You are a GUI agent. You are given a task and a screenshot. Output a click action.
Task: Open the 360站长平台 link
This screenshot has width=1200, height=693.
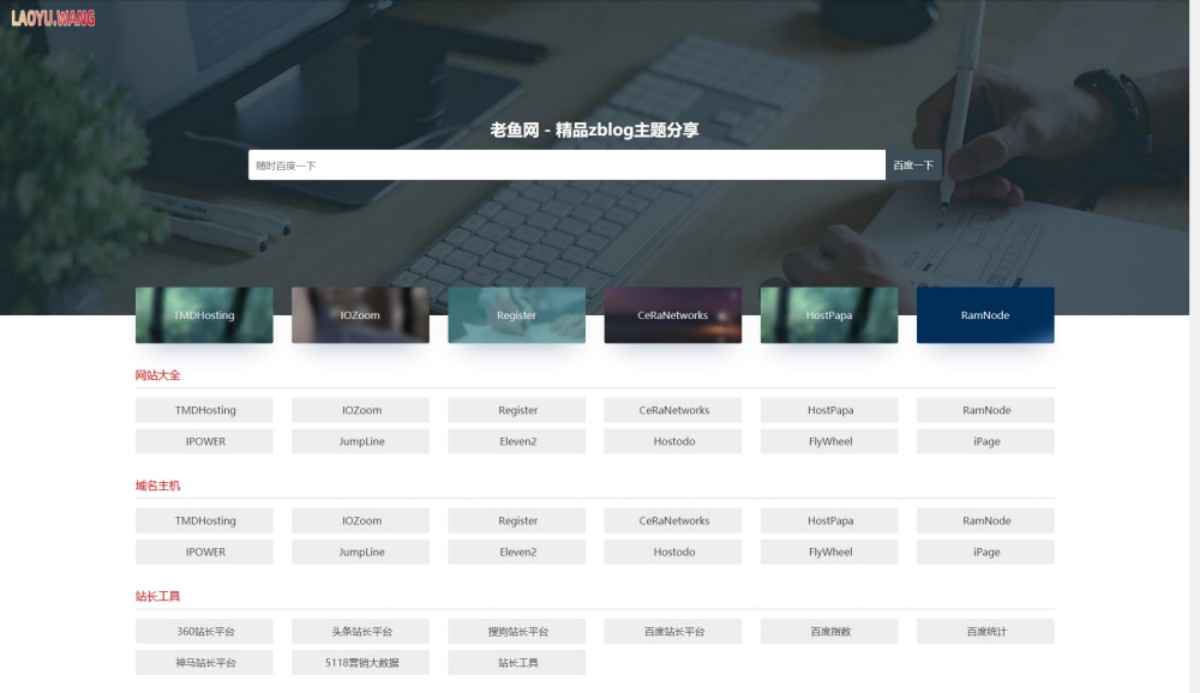[204, 631]
